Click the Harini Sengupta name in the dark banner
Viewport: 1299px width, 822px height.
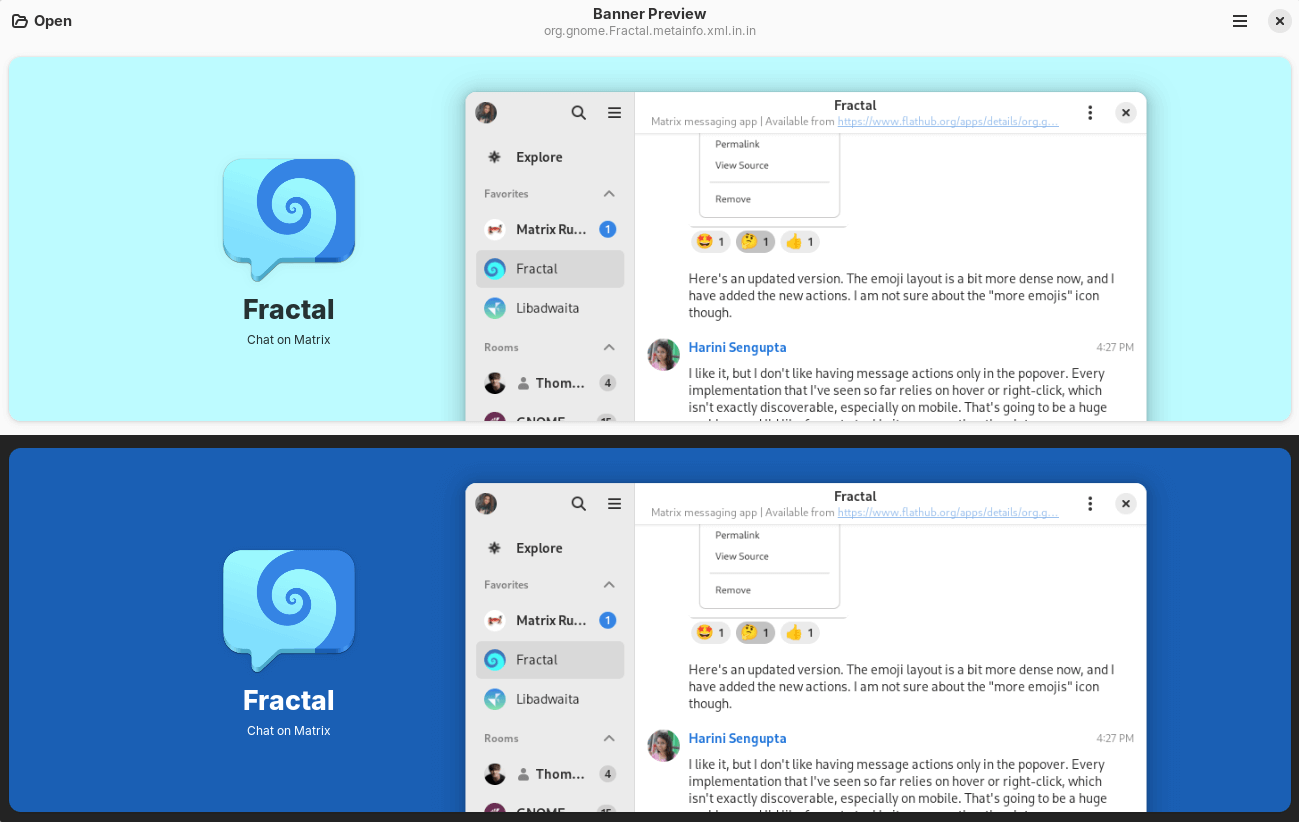click(x=737, y=738)
